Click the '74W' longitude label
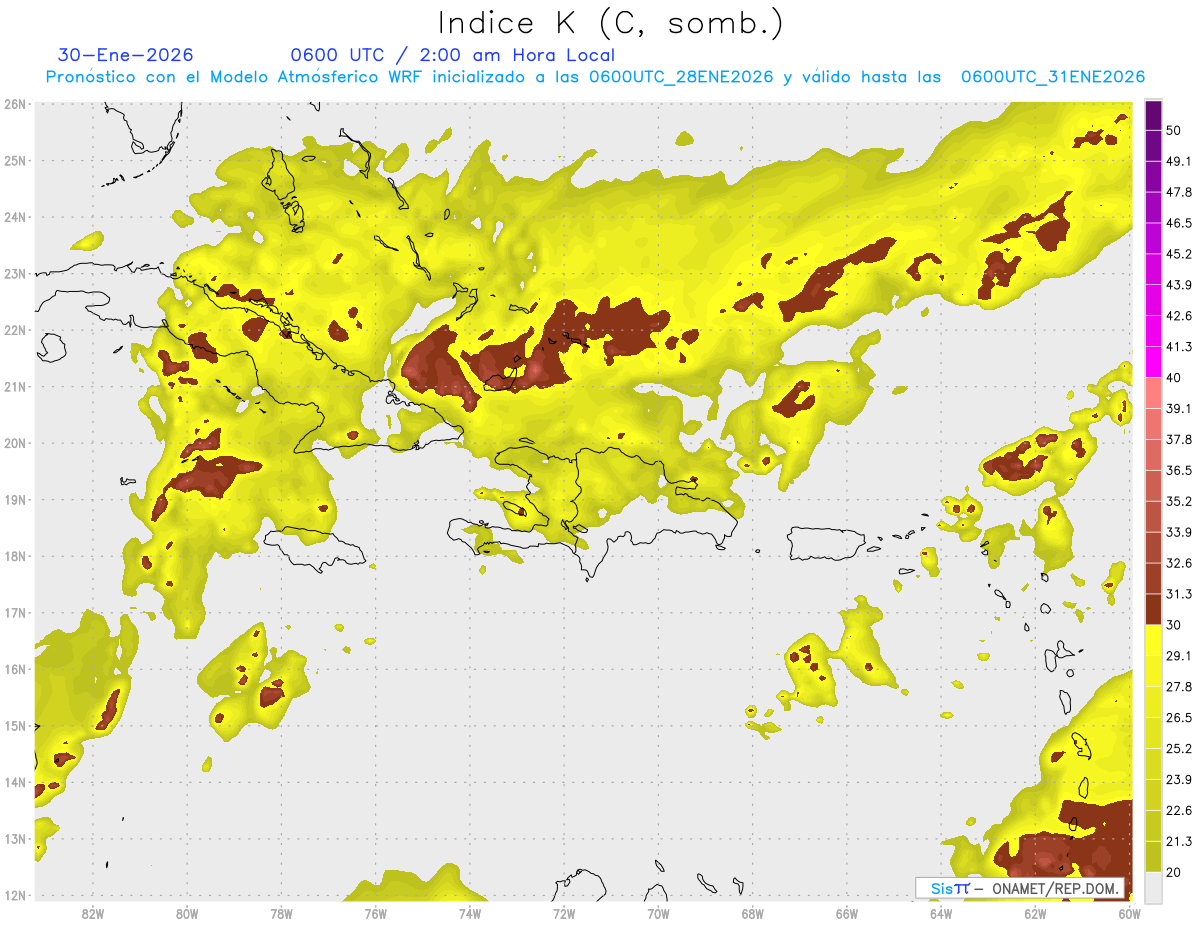 pos(469,913)
